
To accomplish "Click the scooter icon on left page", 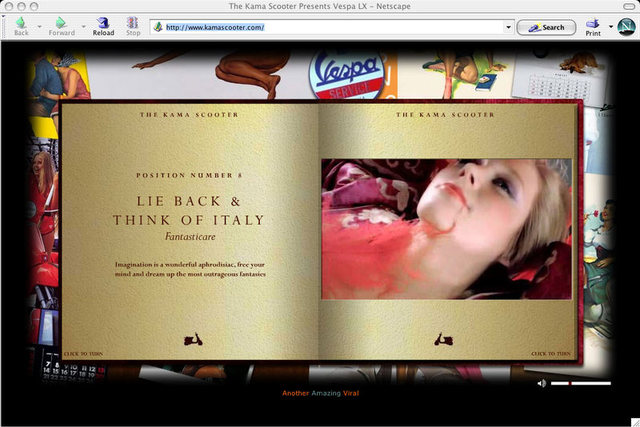I will [x=193, y=339].
